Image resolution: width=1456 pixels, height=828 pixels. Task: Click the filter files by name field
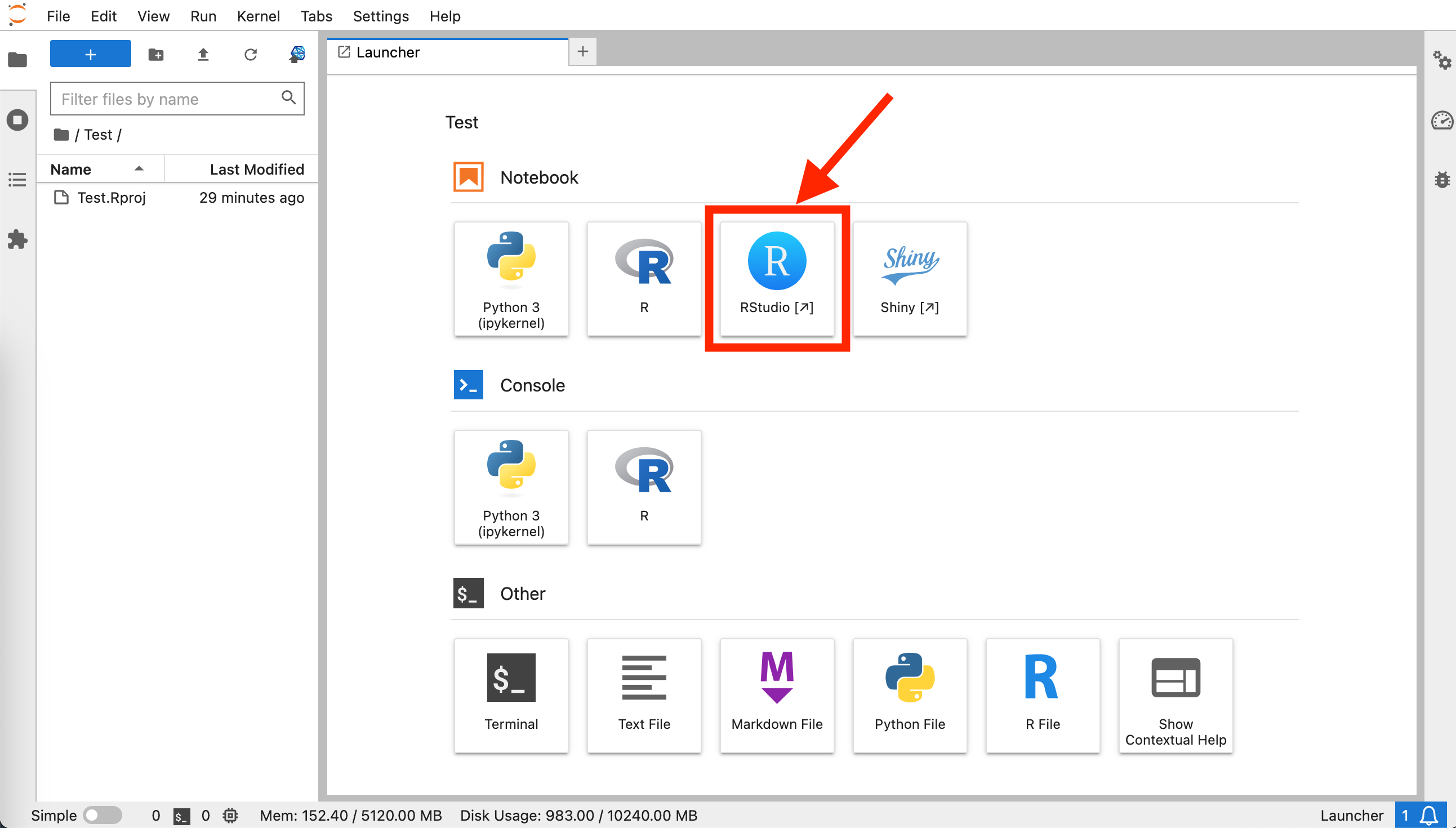[177, 99]
